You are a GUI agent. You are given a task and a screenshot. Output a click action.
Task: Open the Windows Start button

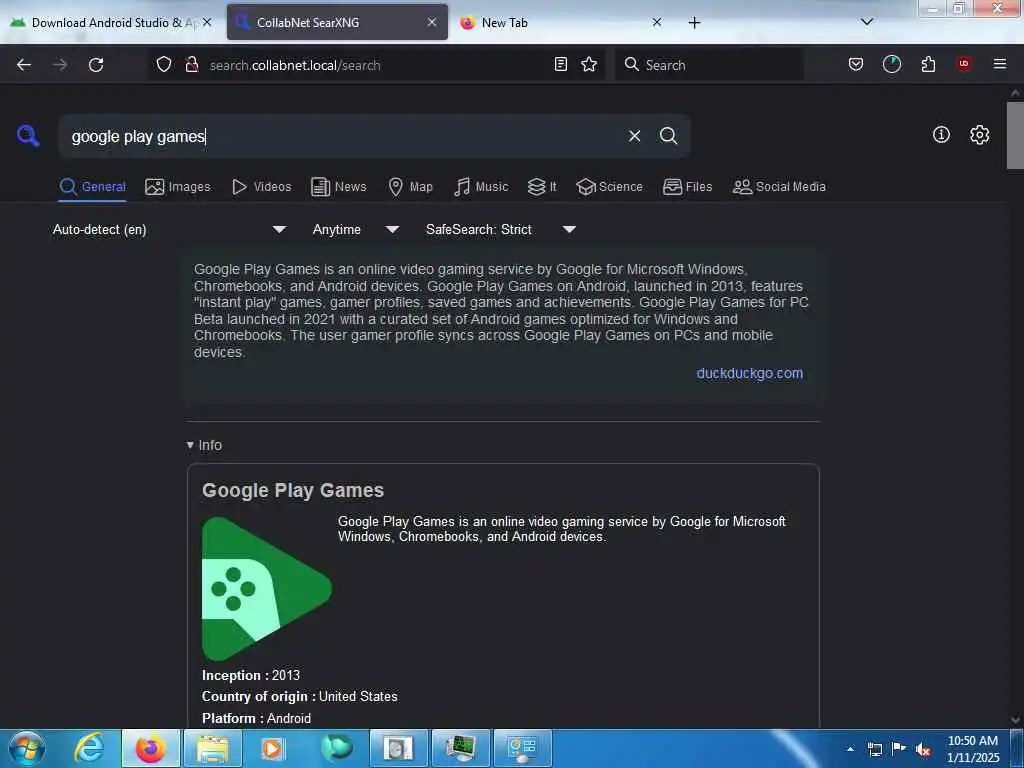click(x=27, y=748)
